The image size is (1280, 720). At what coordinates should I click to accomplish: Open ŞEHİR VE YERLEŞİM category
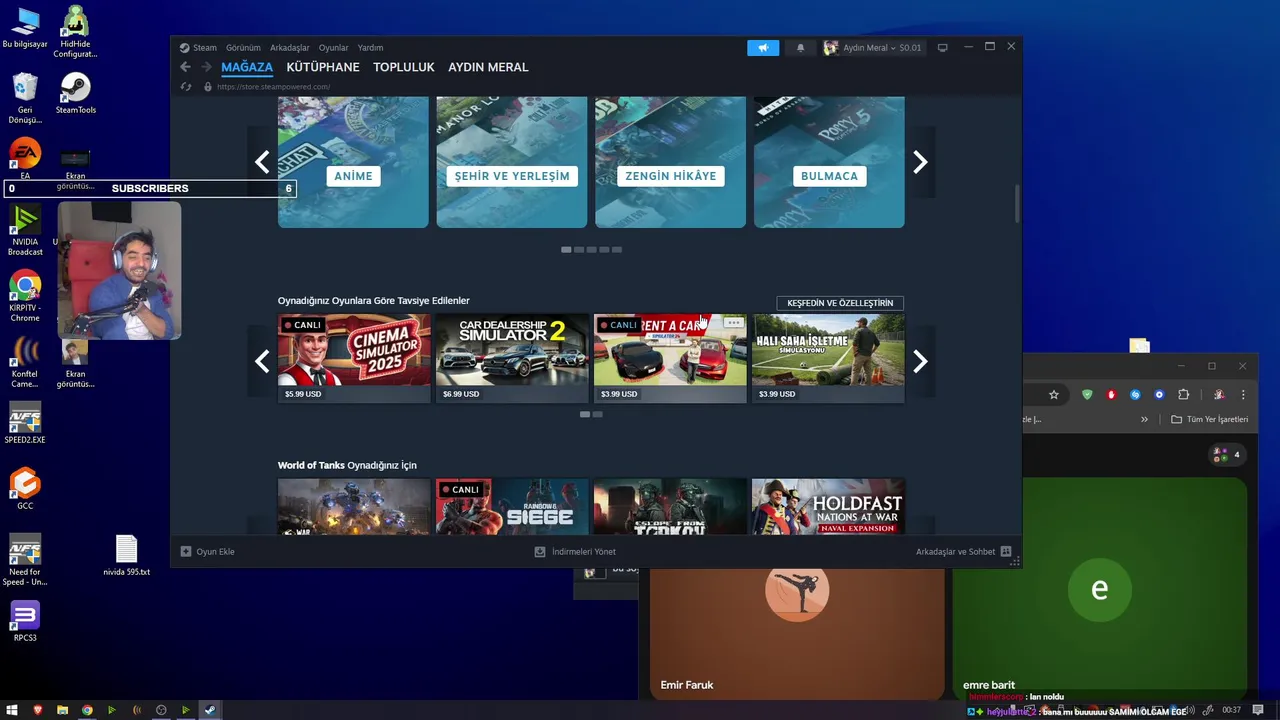pyautogui.click(x=512, y=162)
